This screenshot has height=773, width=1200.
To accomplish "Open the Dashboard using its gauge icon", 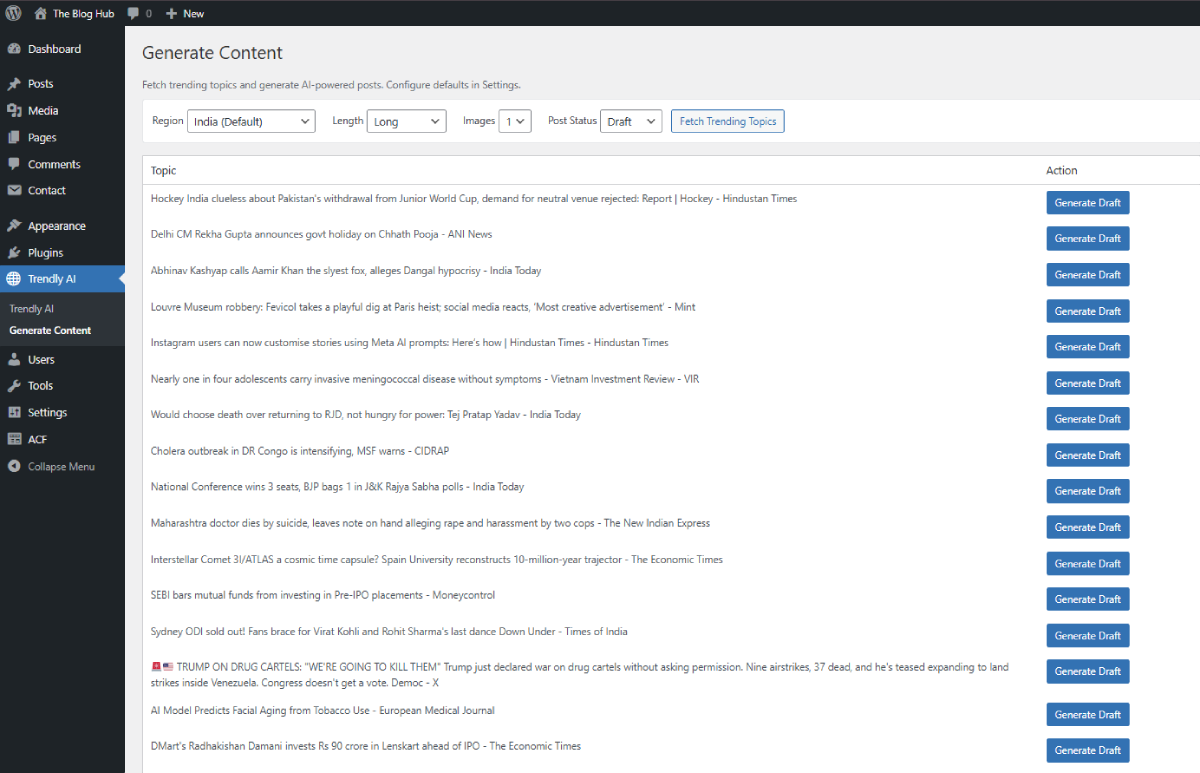I will point(16,48).
